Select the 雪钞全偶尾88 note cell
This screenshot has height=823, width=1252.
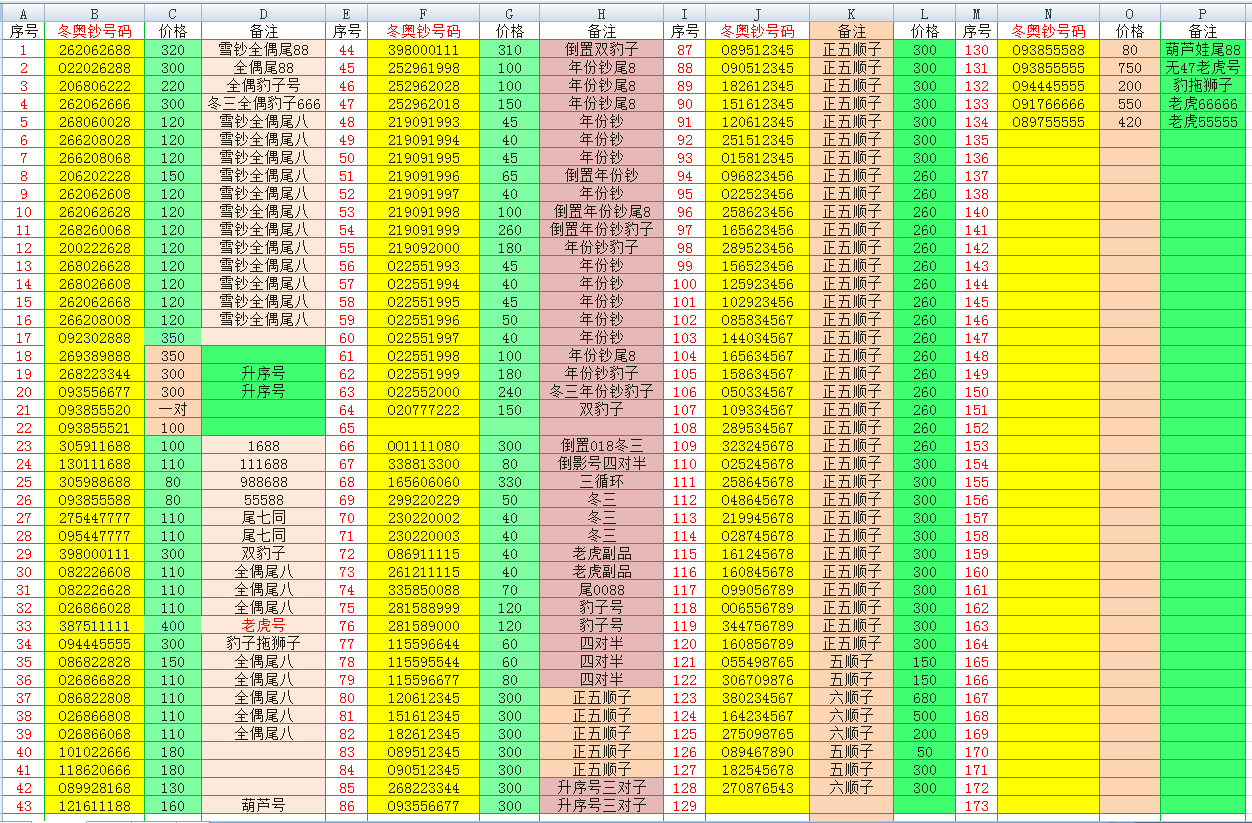tap(263, 50)
